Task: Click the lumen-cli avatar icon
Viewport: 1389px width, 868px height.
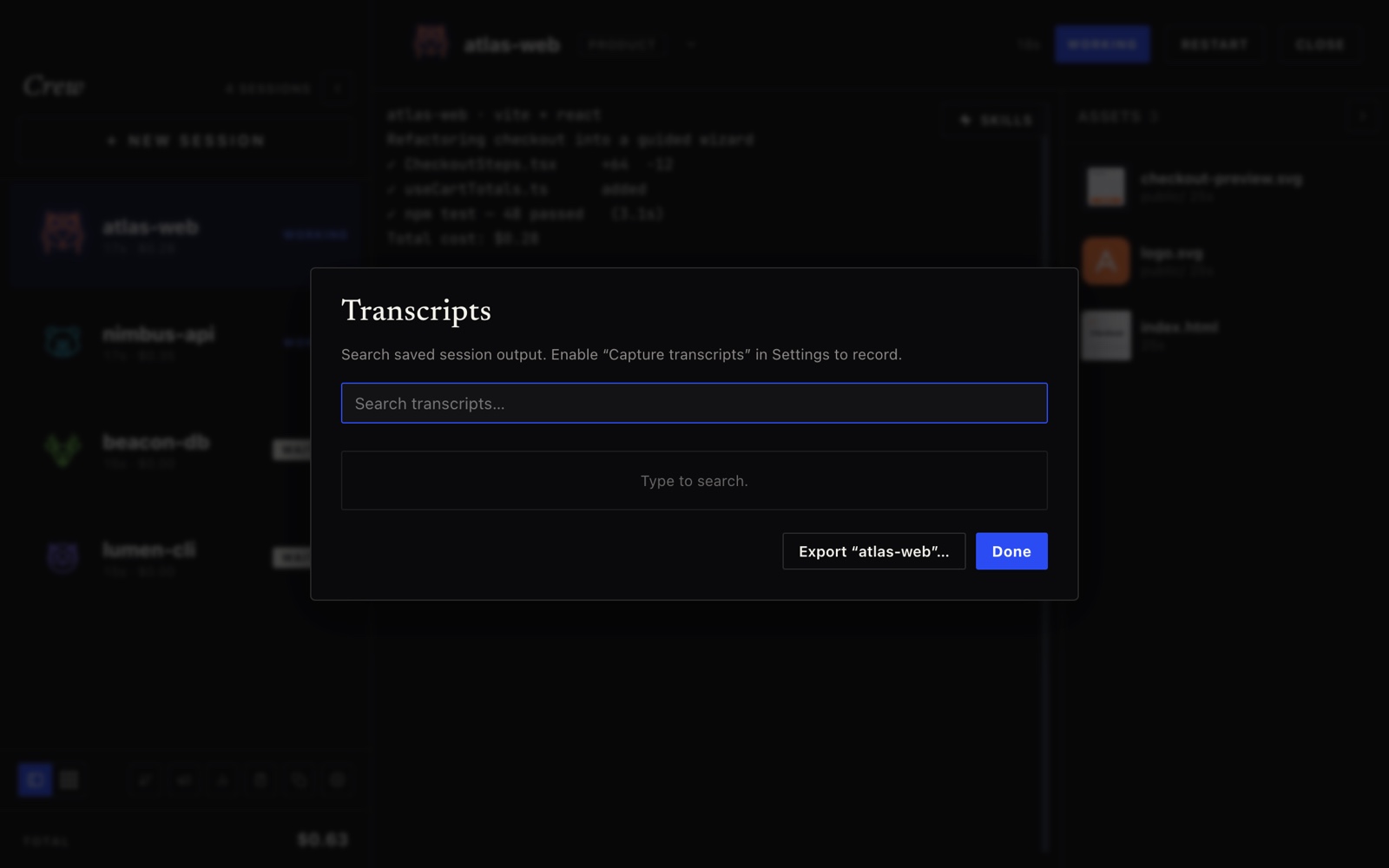Action: [63, 556]
